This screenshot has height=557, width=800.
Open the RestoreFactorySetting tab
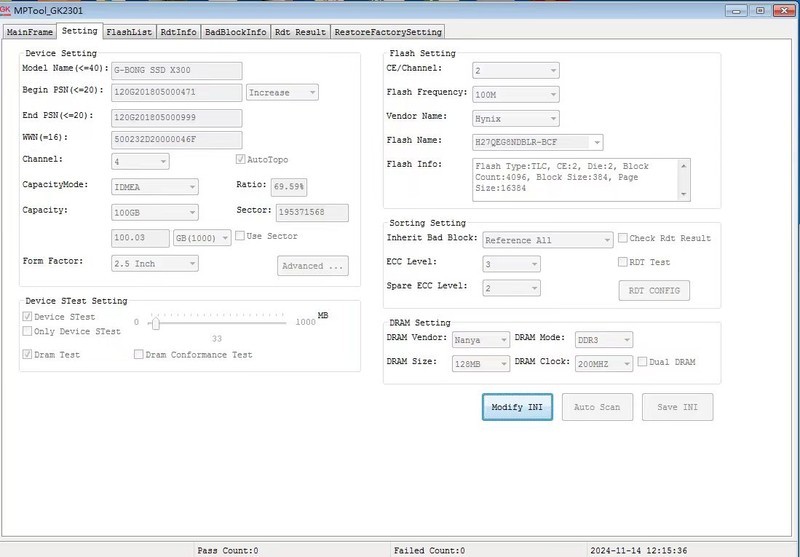389,32
